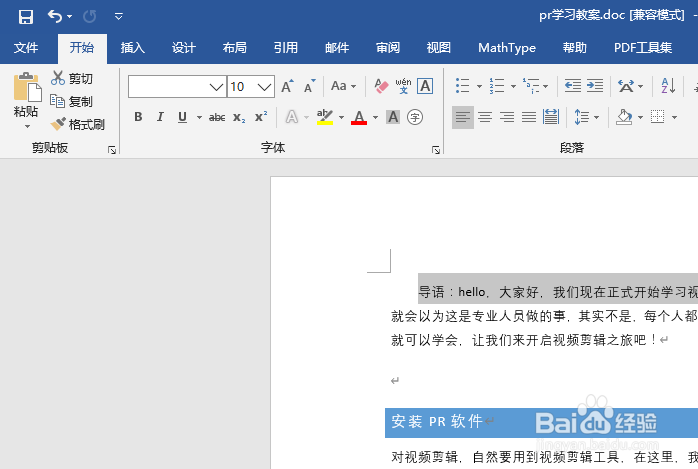Switch to the 邮件 tab
Screen dimensions: 698x469
click(x=337, y=48)
